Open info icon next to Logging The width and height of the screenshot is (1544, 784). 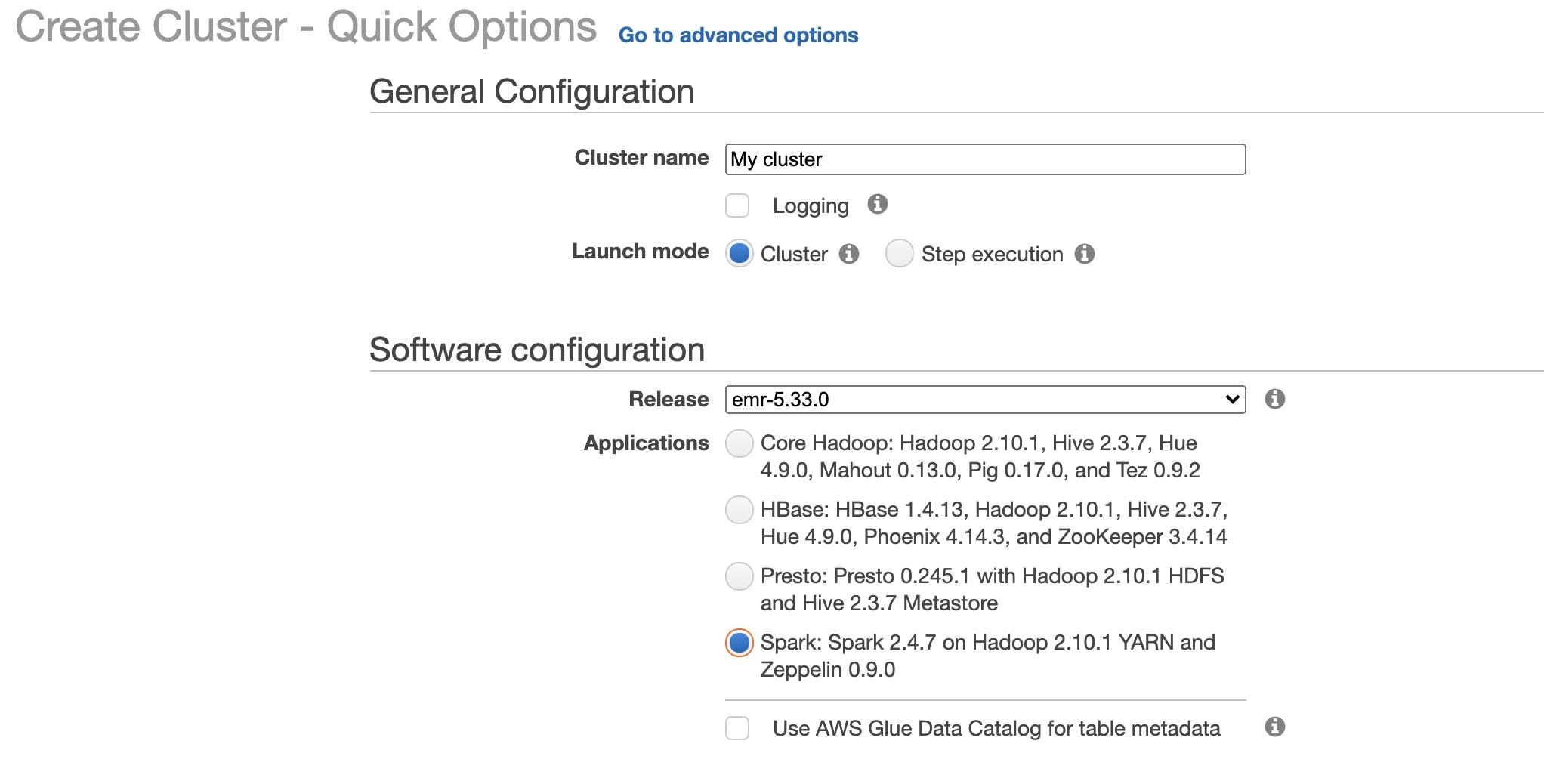877,204
